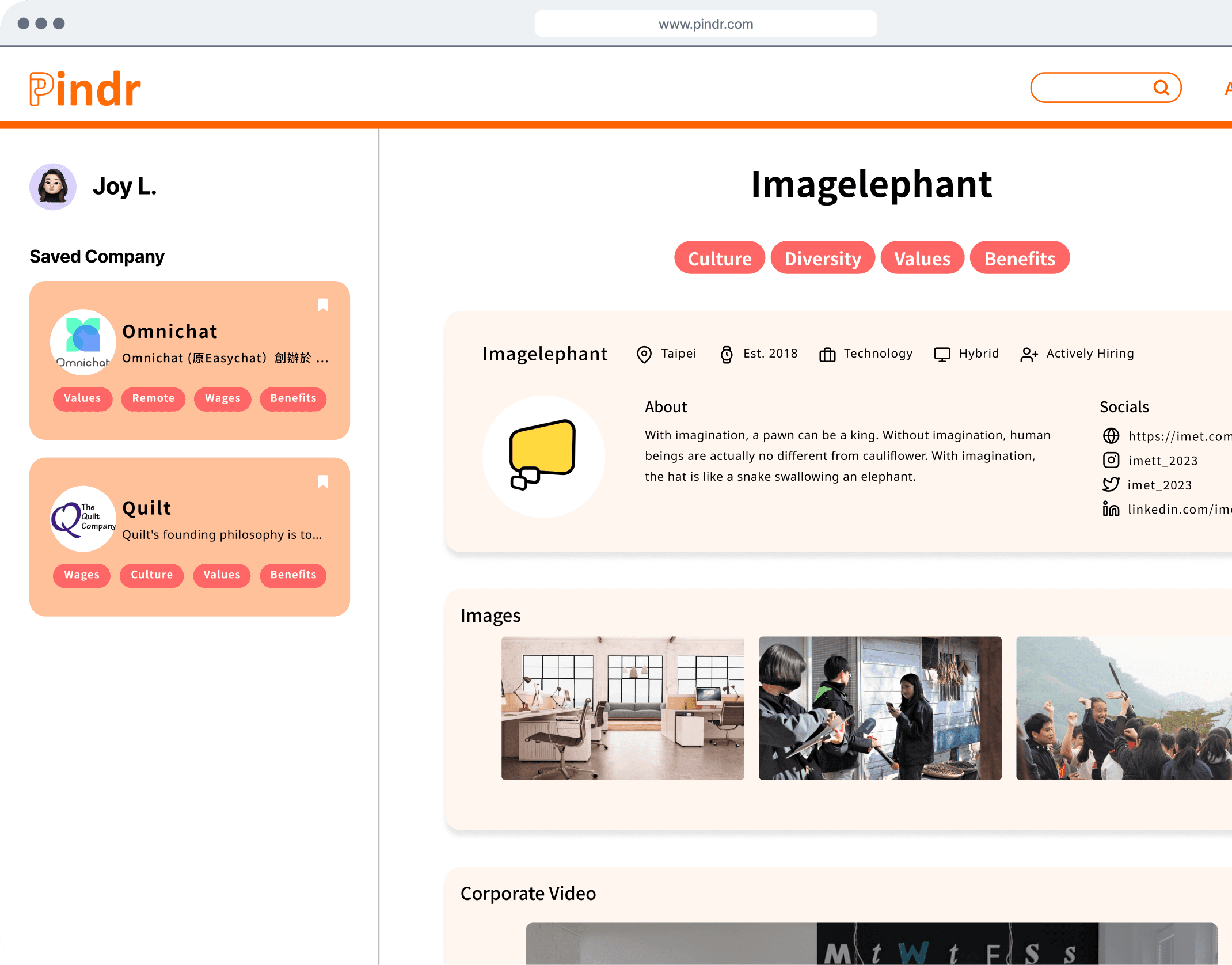Screen dimensions: 1232x965
Task: Open the Omnichat company logo
Action: pos(83,343)
